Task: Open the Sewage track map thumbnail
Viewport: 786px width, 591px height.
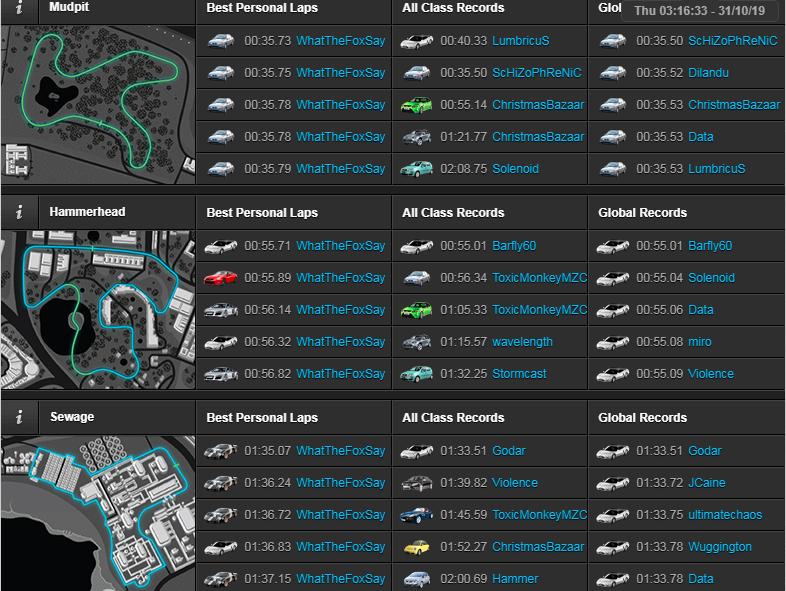Action: 98,513
